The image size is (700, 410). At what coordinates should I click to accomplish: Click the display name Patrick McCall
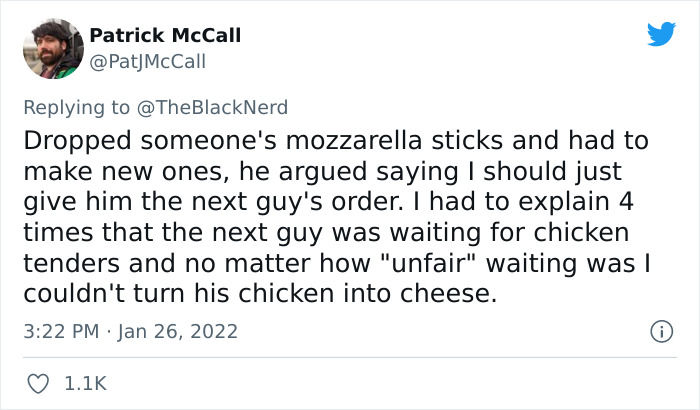pyautogui.click(x=165, y=36)
